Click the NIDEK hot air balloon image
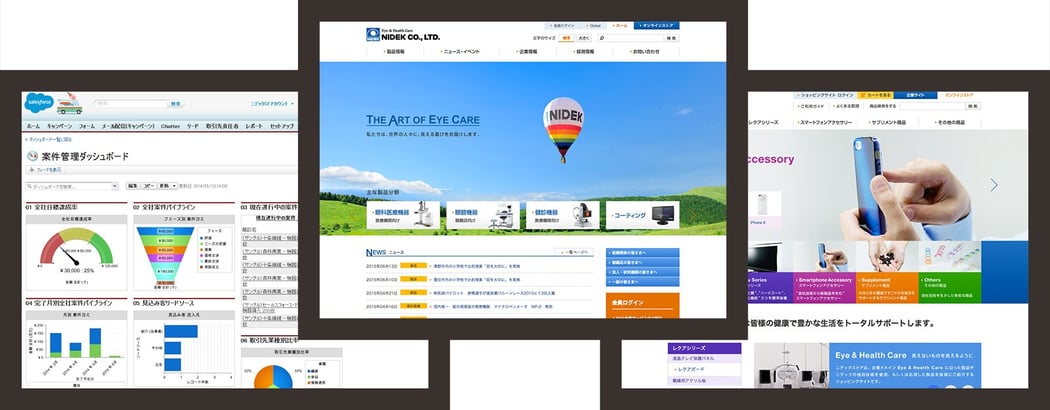Screen dimensions: 1050x410 point(562,129)
